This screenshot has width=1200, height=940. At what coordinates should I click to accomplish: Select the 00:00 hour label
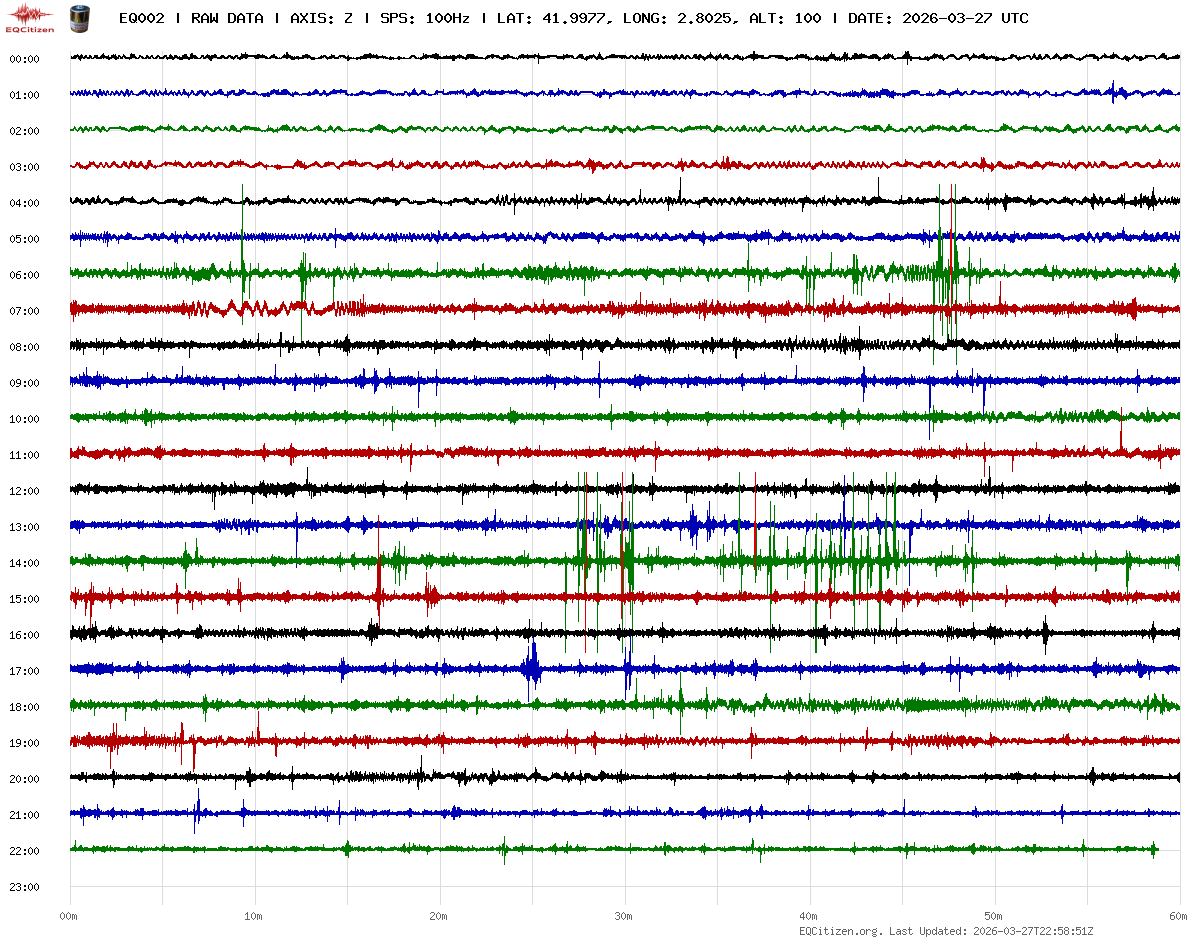tap(24, 59)
